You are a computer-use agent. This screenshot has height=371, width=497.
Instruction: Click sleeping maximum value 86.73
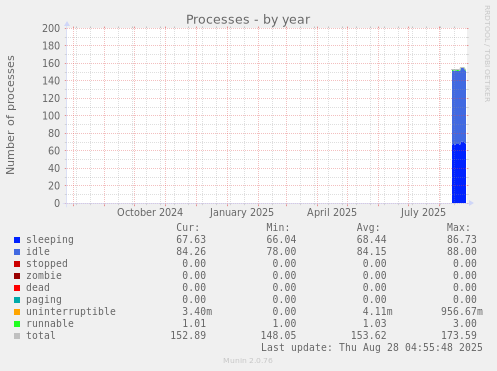tap(462, 240)
